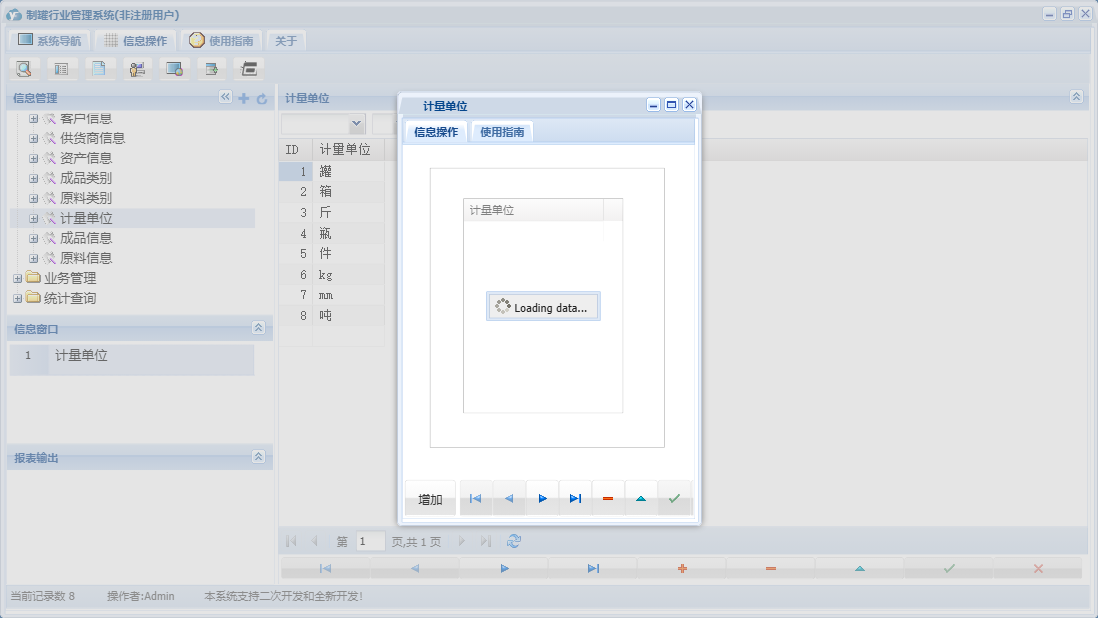Select 原料信息 in the tree

86,258
